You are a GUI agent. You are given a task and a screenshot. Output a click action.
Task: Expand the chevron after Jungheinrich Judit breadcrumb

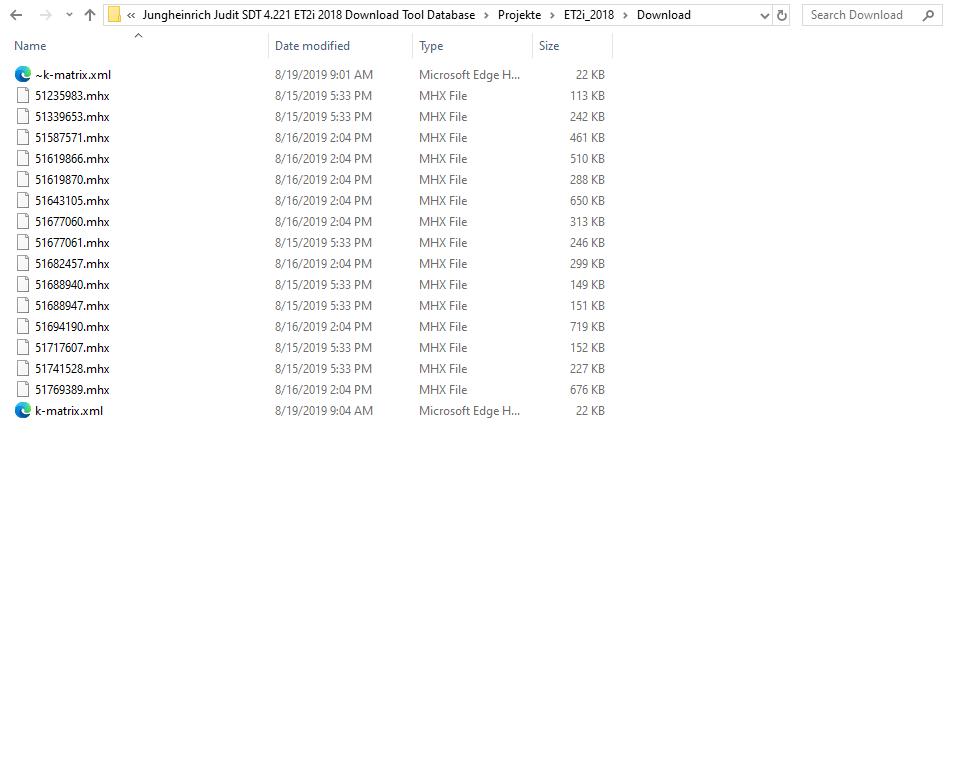pos(487,15)
